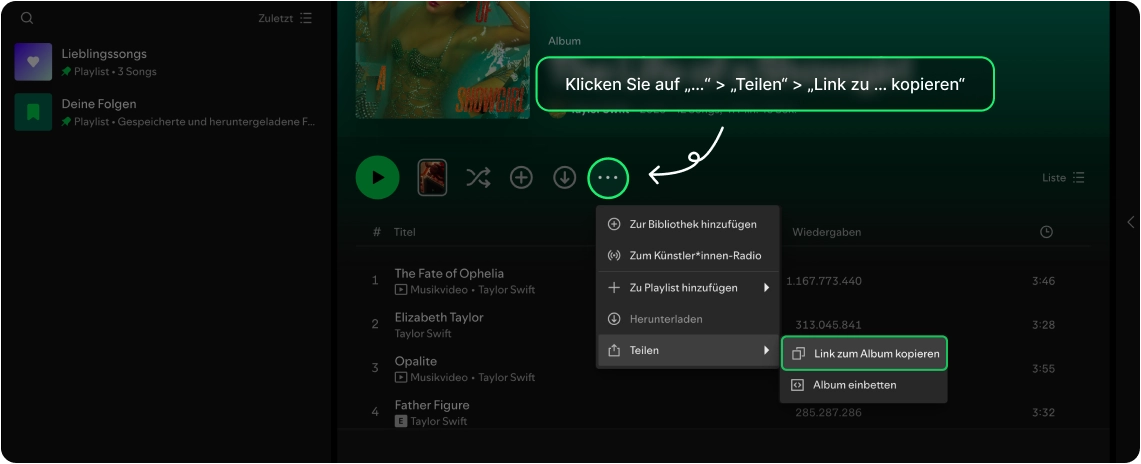Select track Father Figure
Viewport: 1141px width, 464px height.
pyautogui.click(x=432, y=405)
